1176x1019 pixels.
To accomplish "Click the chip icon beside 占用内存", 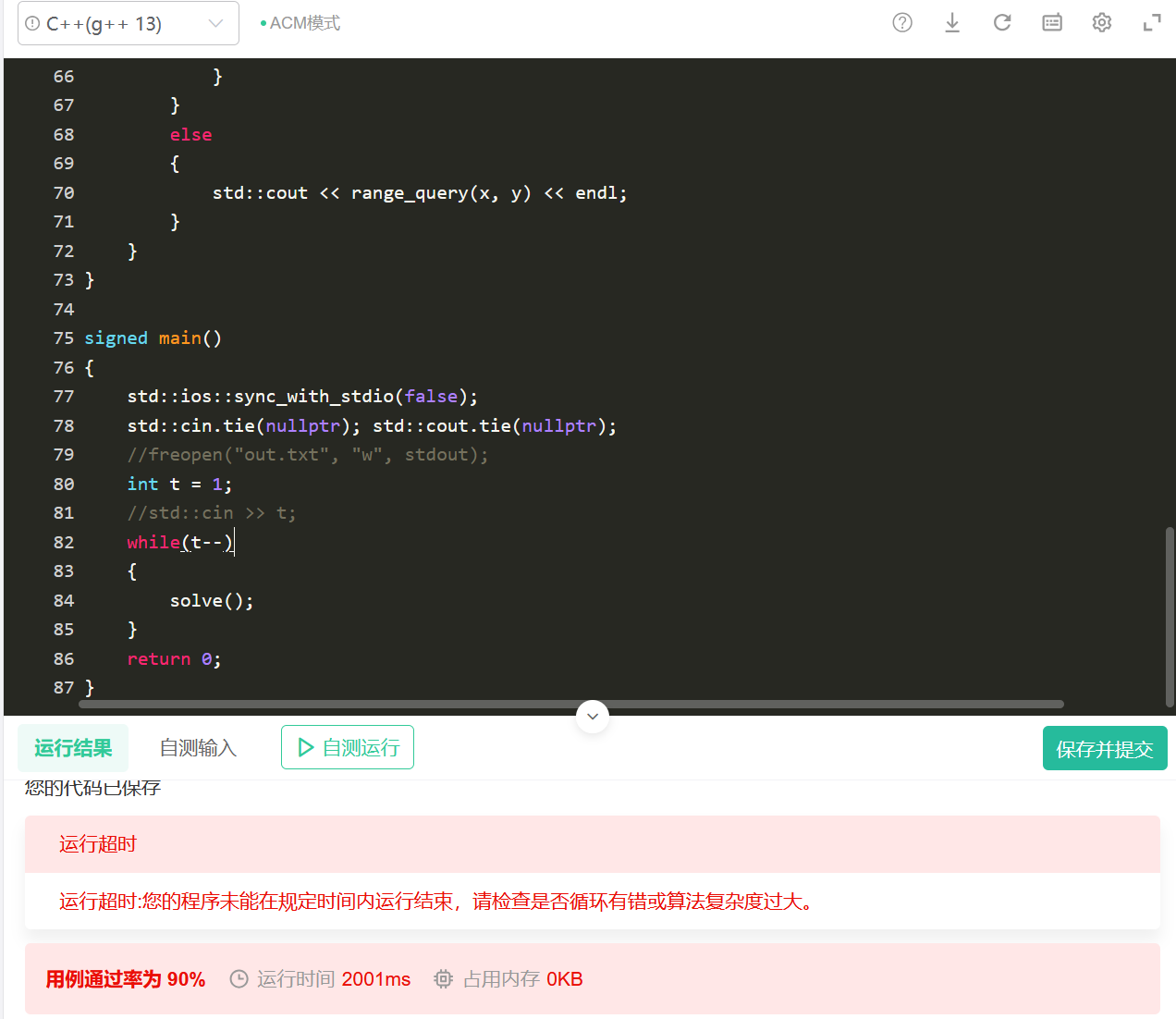I will pos(444,979).
